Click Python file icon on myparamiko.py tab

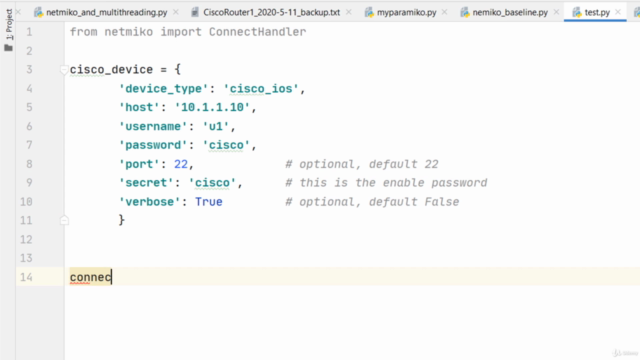369,12
